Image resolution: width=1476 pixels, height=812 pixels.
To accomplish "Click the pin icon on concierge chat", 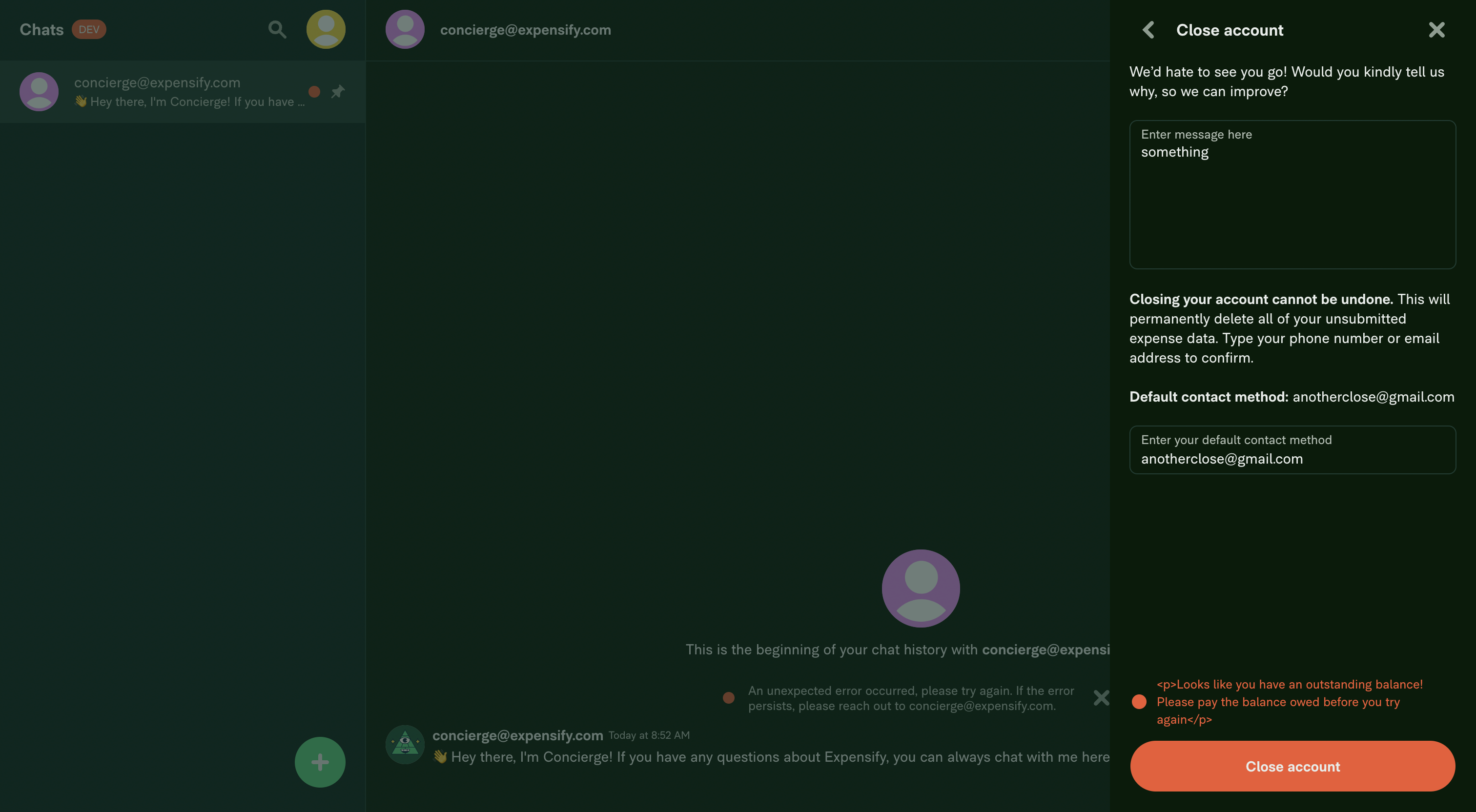I will coord(338,91).
